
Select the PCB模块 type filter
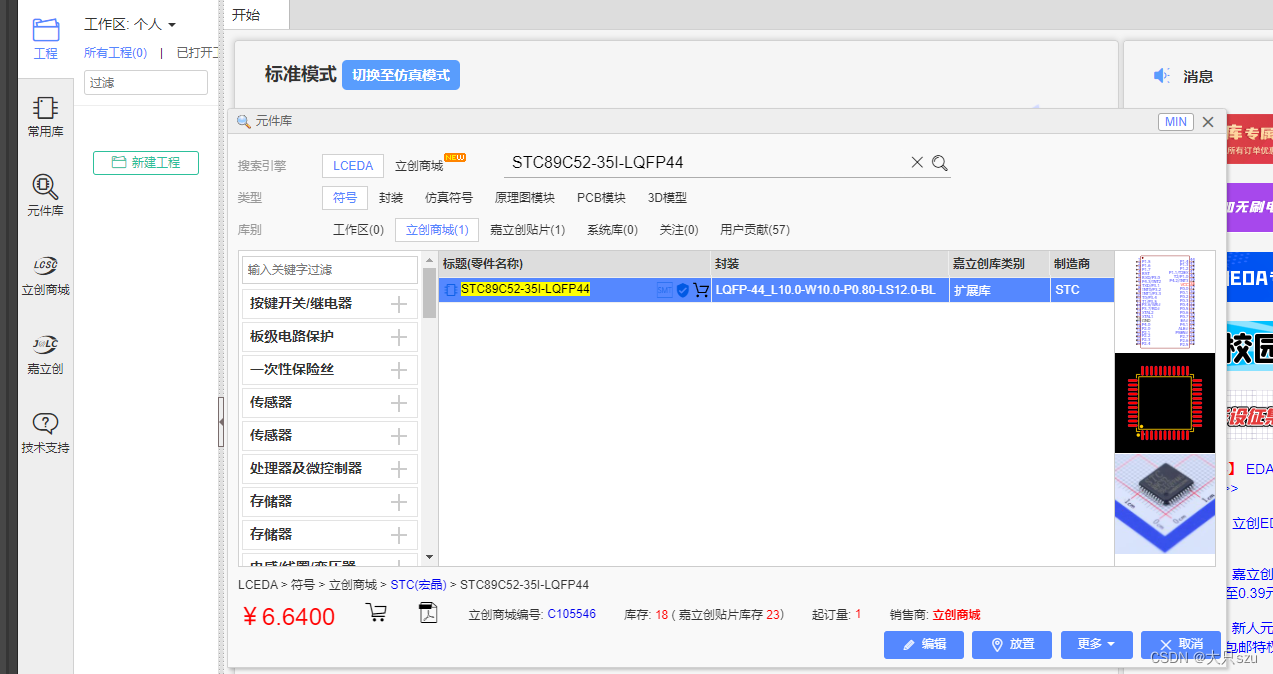[x=601, y=198]
